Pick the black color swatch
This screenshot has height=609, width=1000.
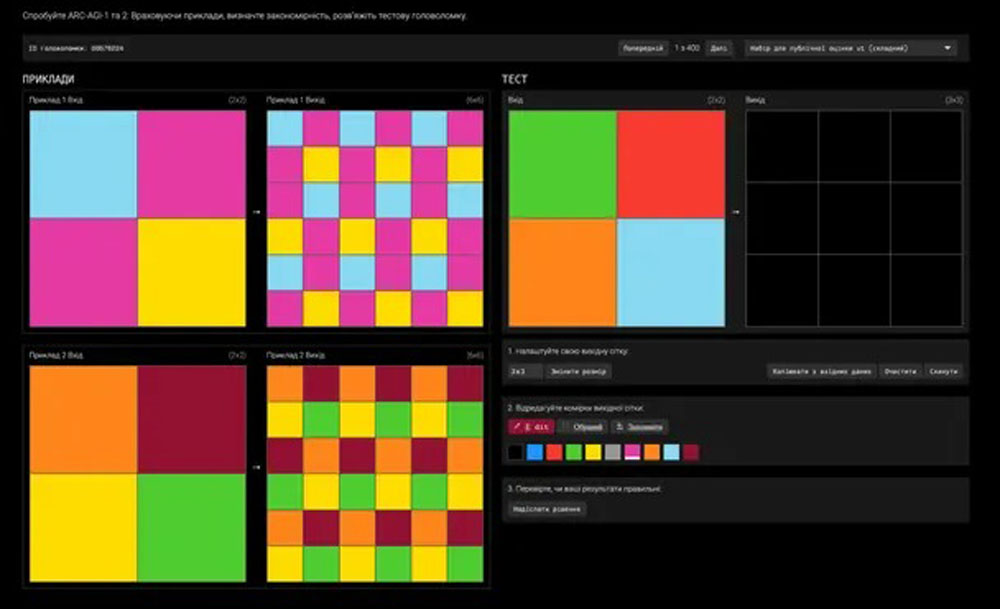515,453
